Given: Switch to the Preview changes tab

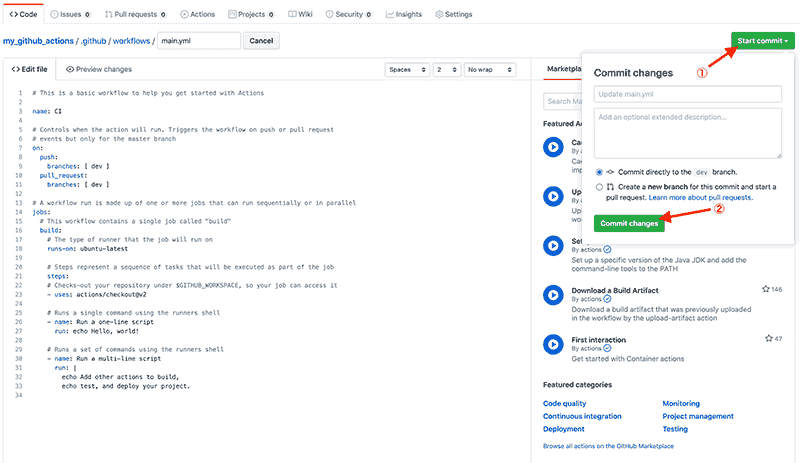Looking at the screenshot, I should [x=98, y=69].
